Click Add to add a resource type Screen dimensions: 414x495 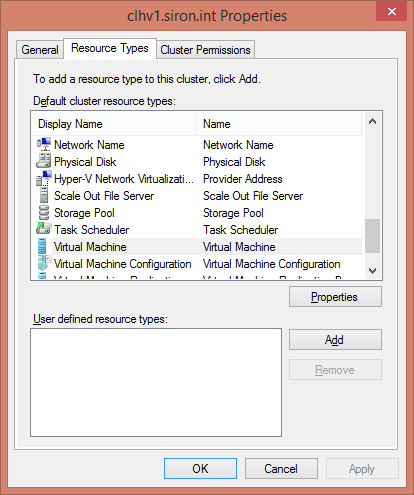335,340
